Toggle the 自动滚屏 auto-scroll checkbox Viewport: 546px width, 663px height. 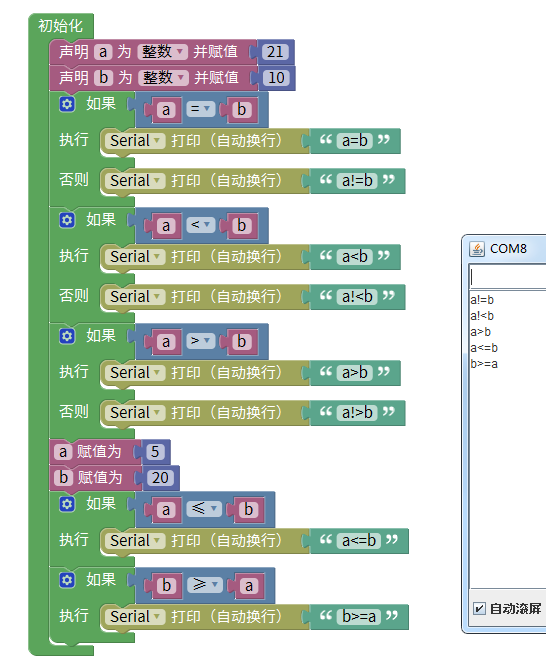pos(479,608)
